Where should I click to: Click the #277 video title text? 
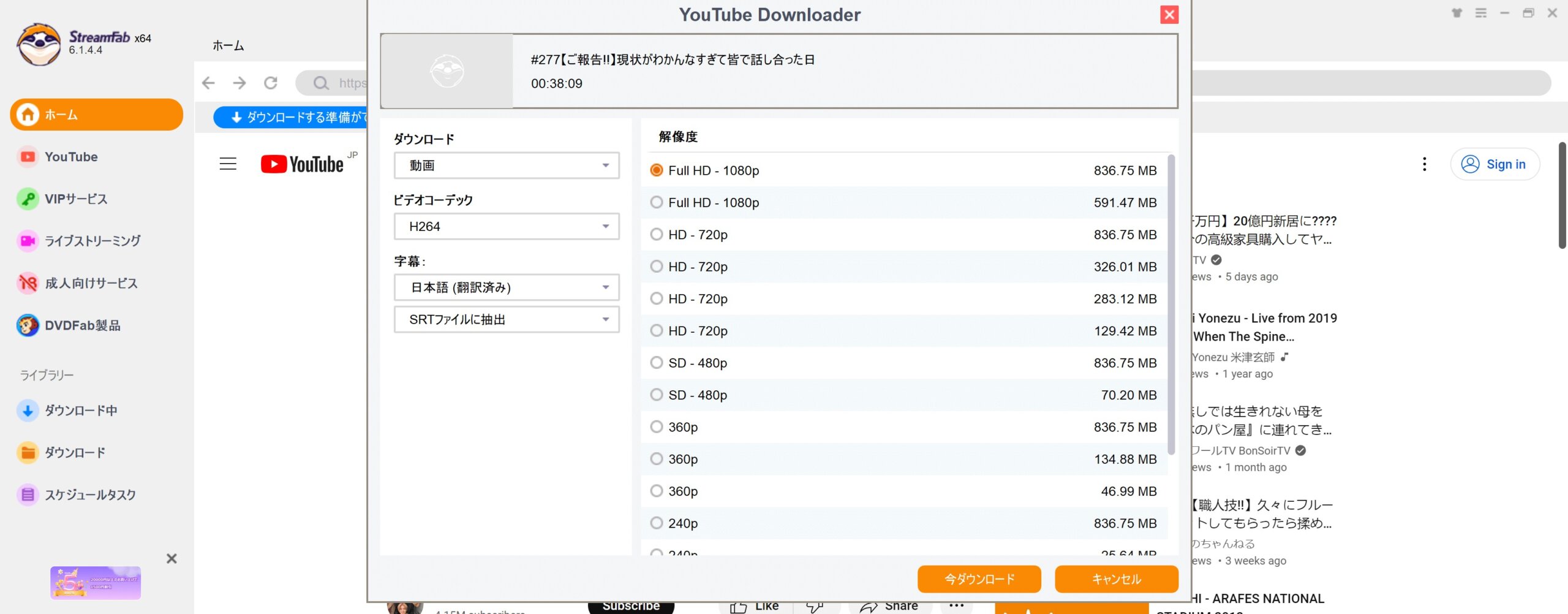coord(673,59)
